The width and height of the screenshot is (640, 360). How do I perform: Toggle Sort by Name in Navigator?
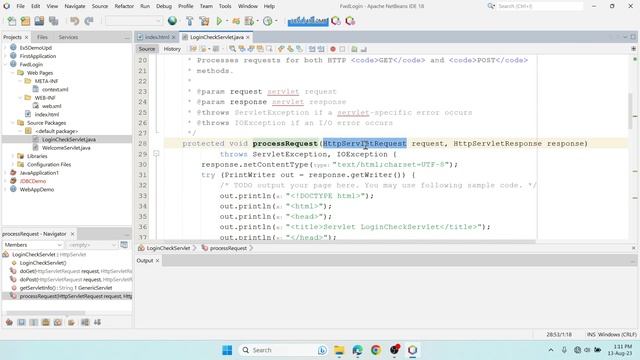85,322
